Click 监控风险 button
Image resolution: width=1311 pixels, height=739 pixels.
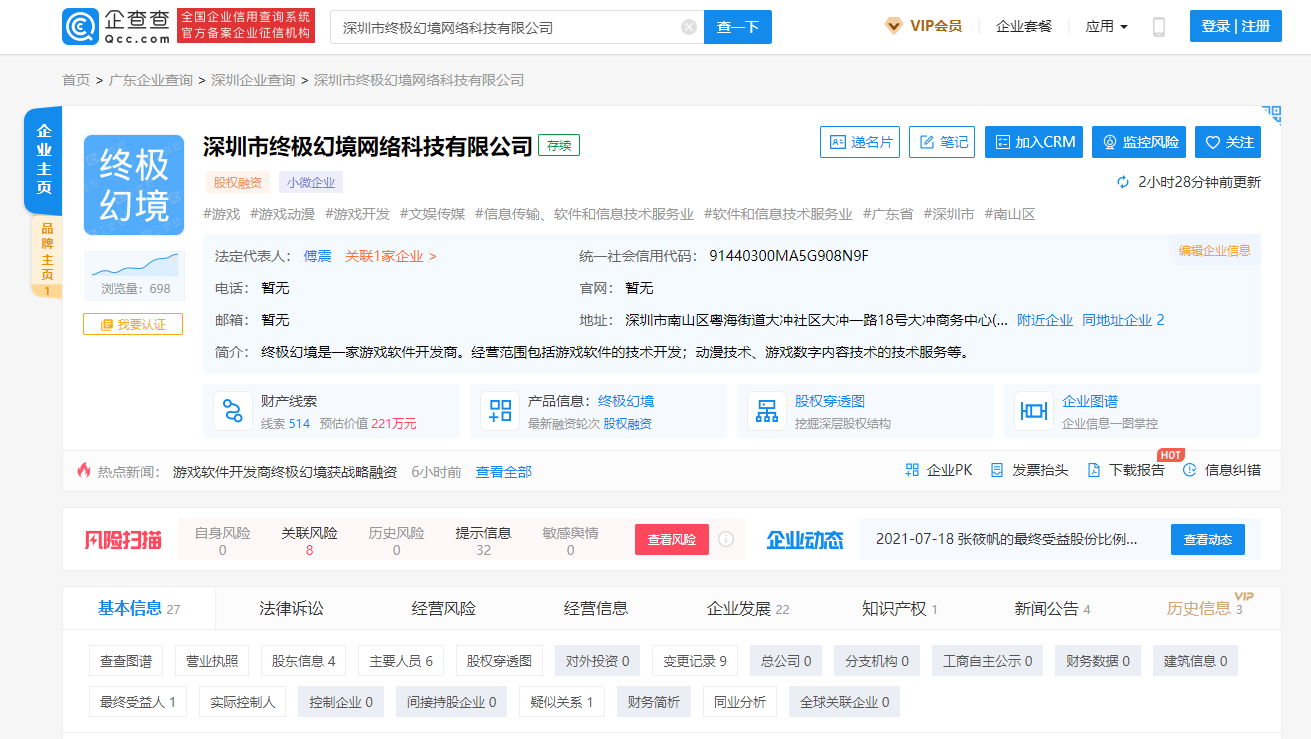[1139, 142]
